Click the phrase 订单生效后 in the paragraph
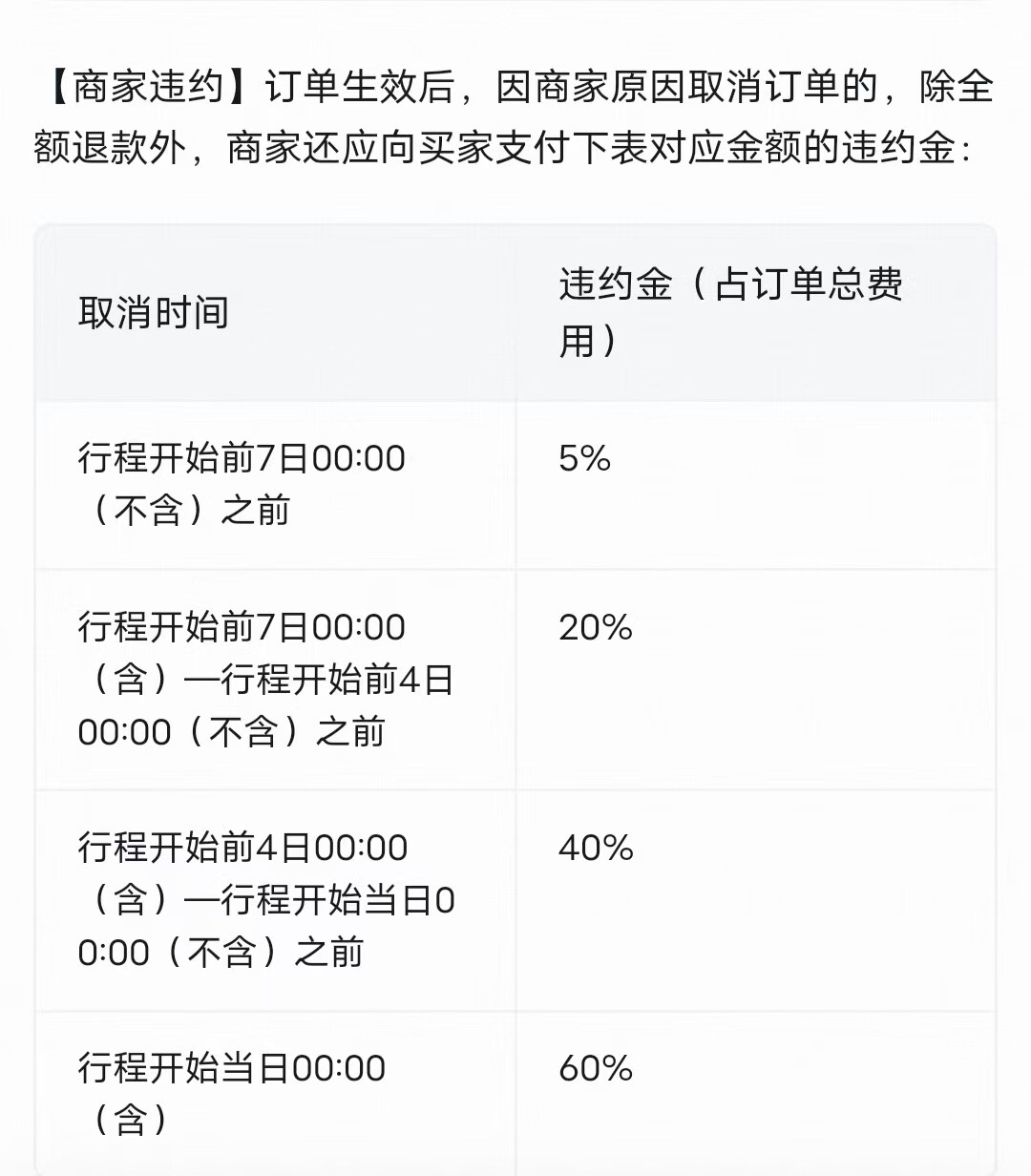The image size is (1031, 1176). click(x=359, y=87)
